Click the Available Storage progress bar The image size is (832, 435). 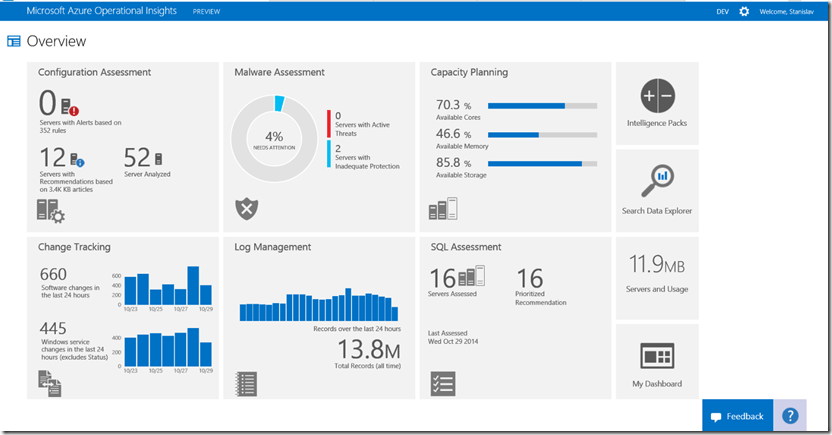(x=542, y=163)
